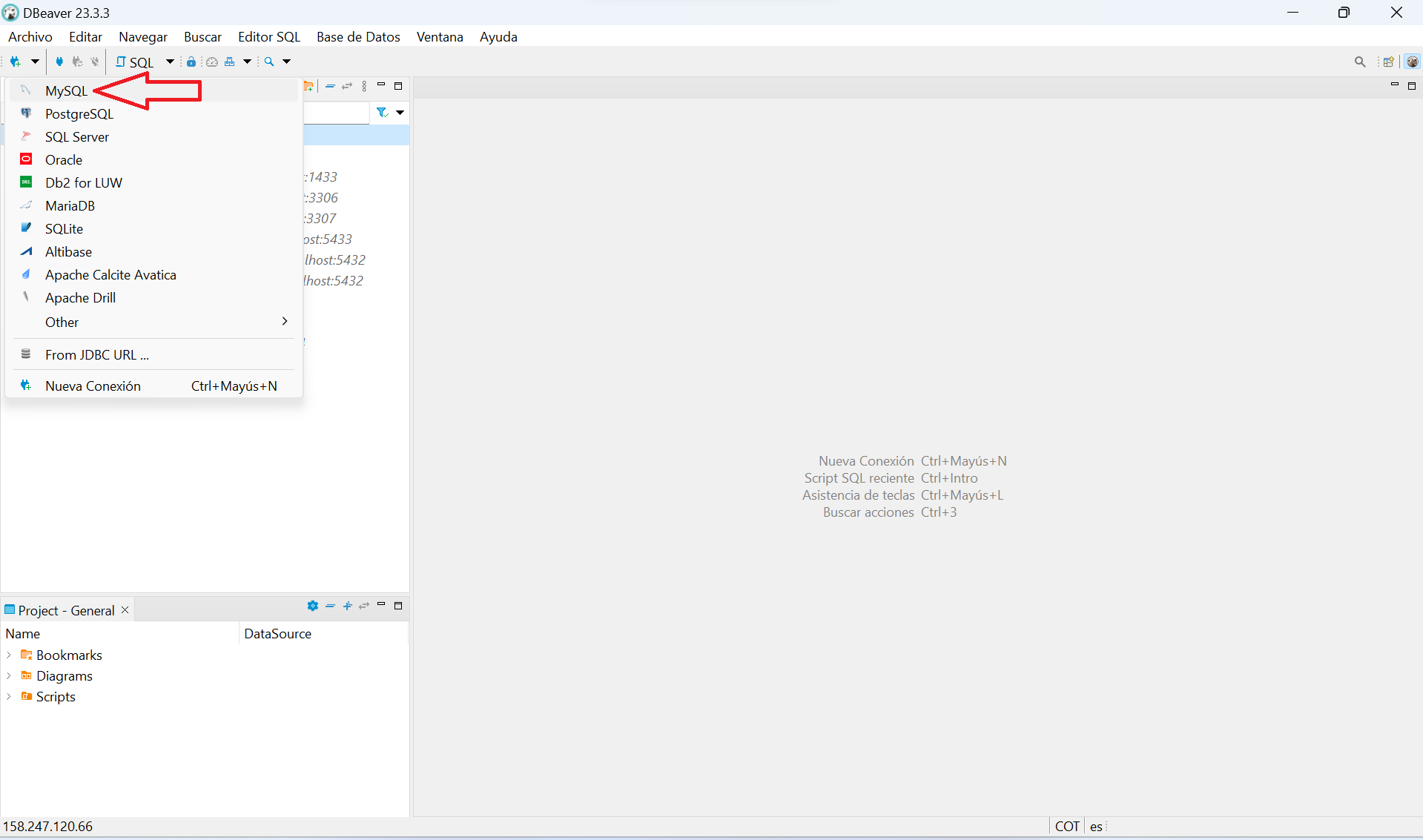Screen dimensions: 1423x840
Task: Minimize the database navigator panel
Action: 381,85
